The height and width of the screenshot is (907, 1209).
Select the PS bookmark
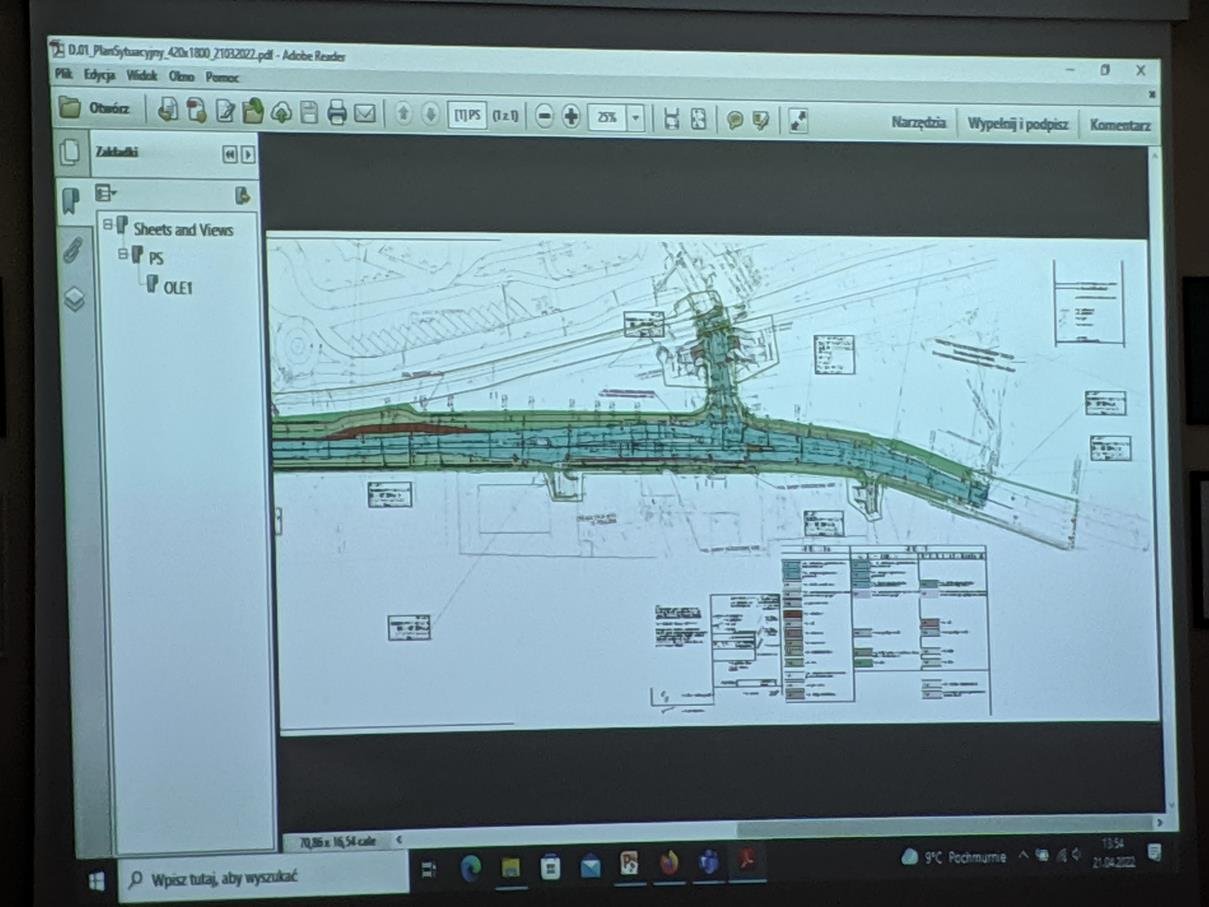156,258
